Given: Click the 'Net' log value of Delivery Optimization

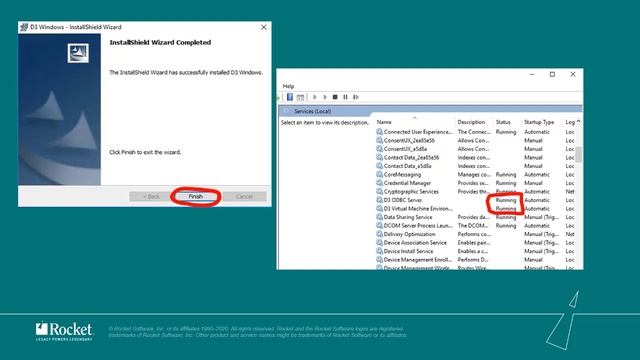Looking at the screenshot, I should coord(570,234).
